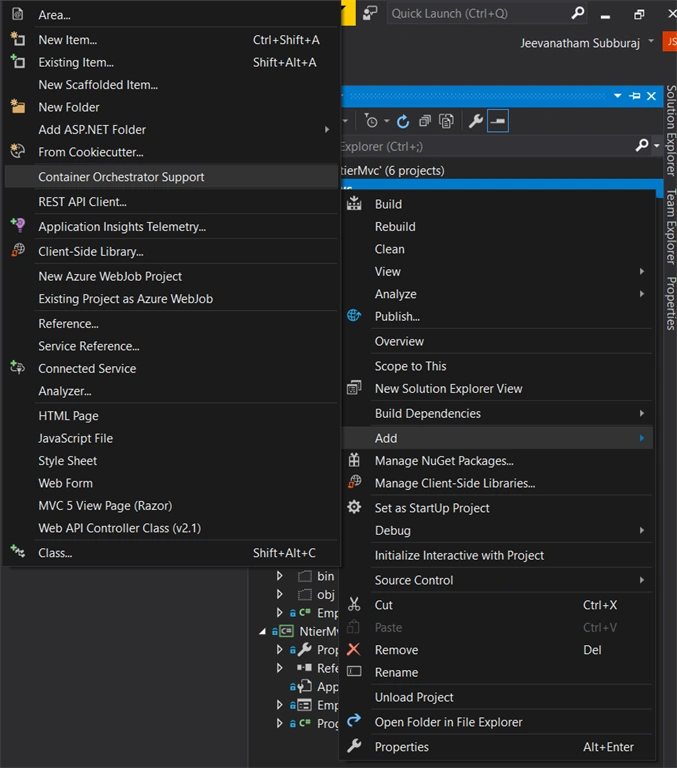Click the Connected Service icon
The height and width of the screenshot is (768, 677).
(x=18, y=367)
